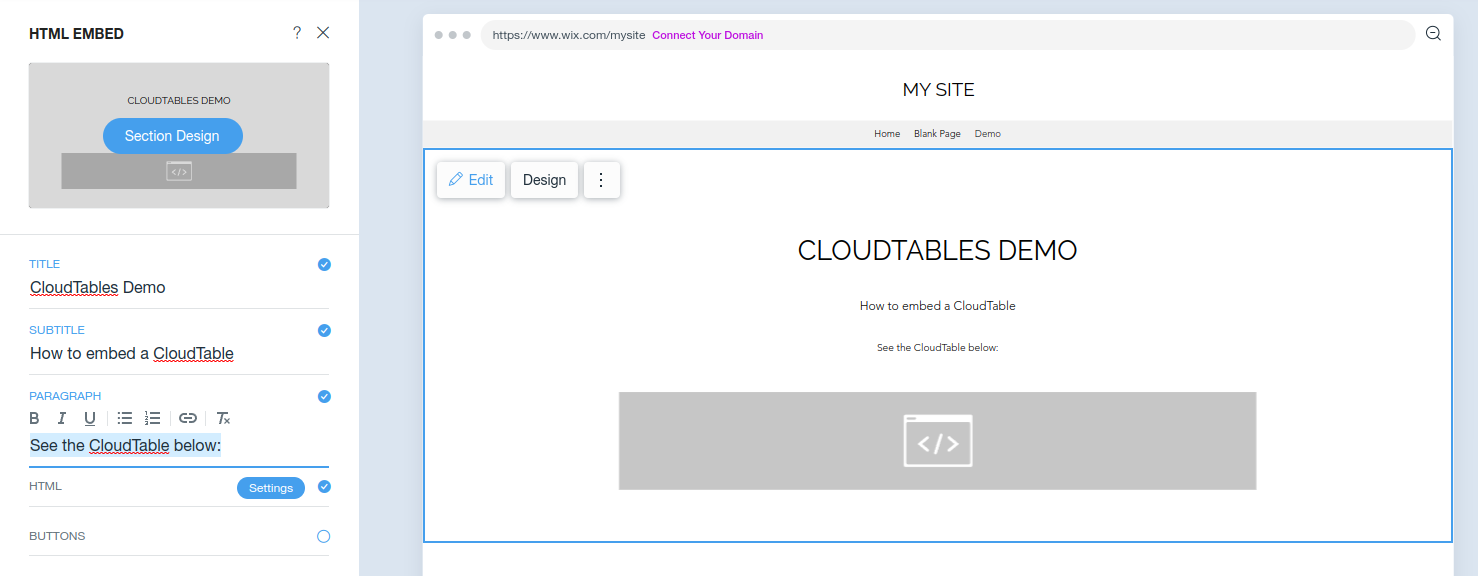Toggle the Paragraph visibility checkmark
Viewport: 1478px width, 576px height.
pyautogui.click(x=324, y=397)
